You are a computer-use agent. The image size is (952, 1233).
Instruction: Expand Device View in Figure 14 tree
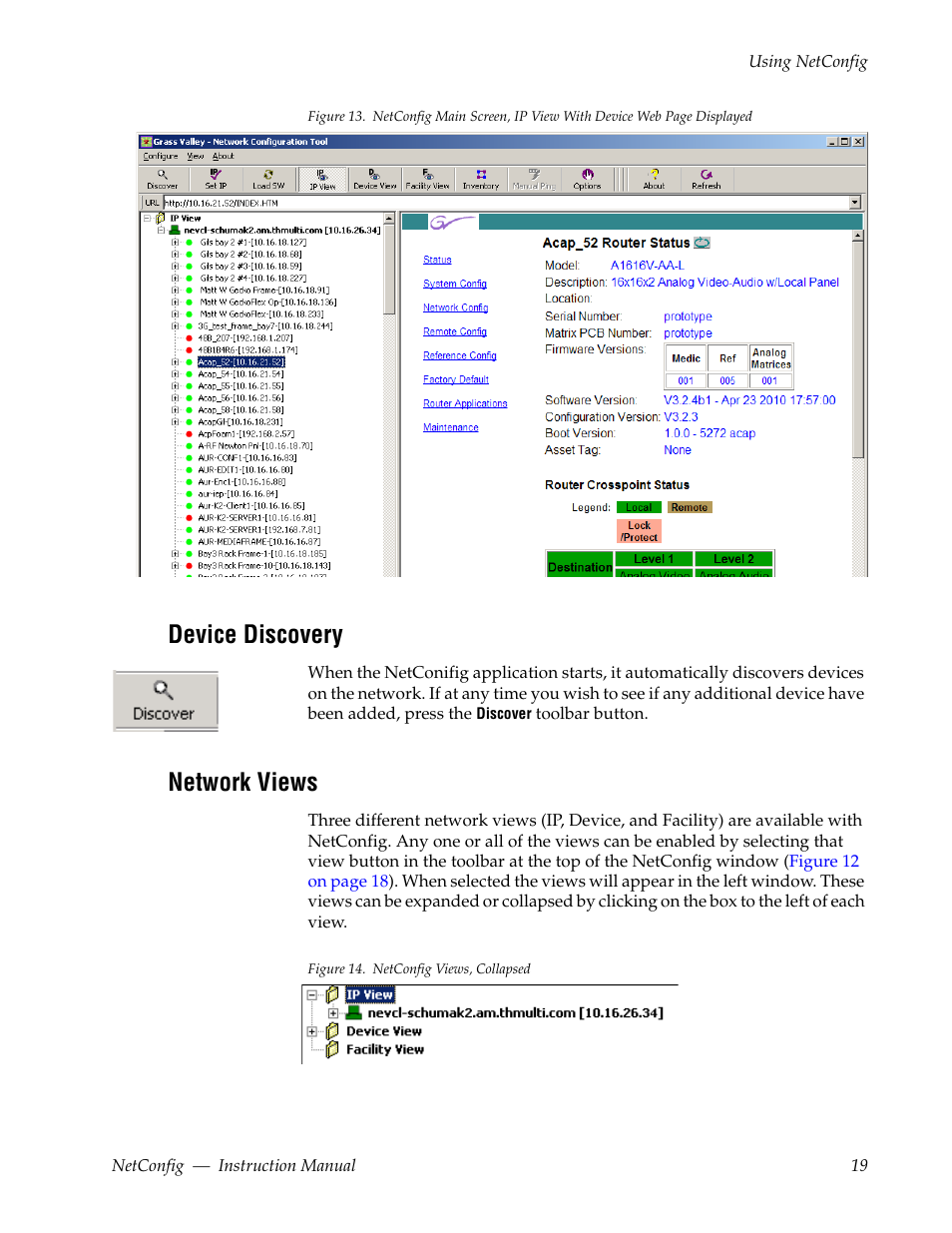point(311,1031)
